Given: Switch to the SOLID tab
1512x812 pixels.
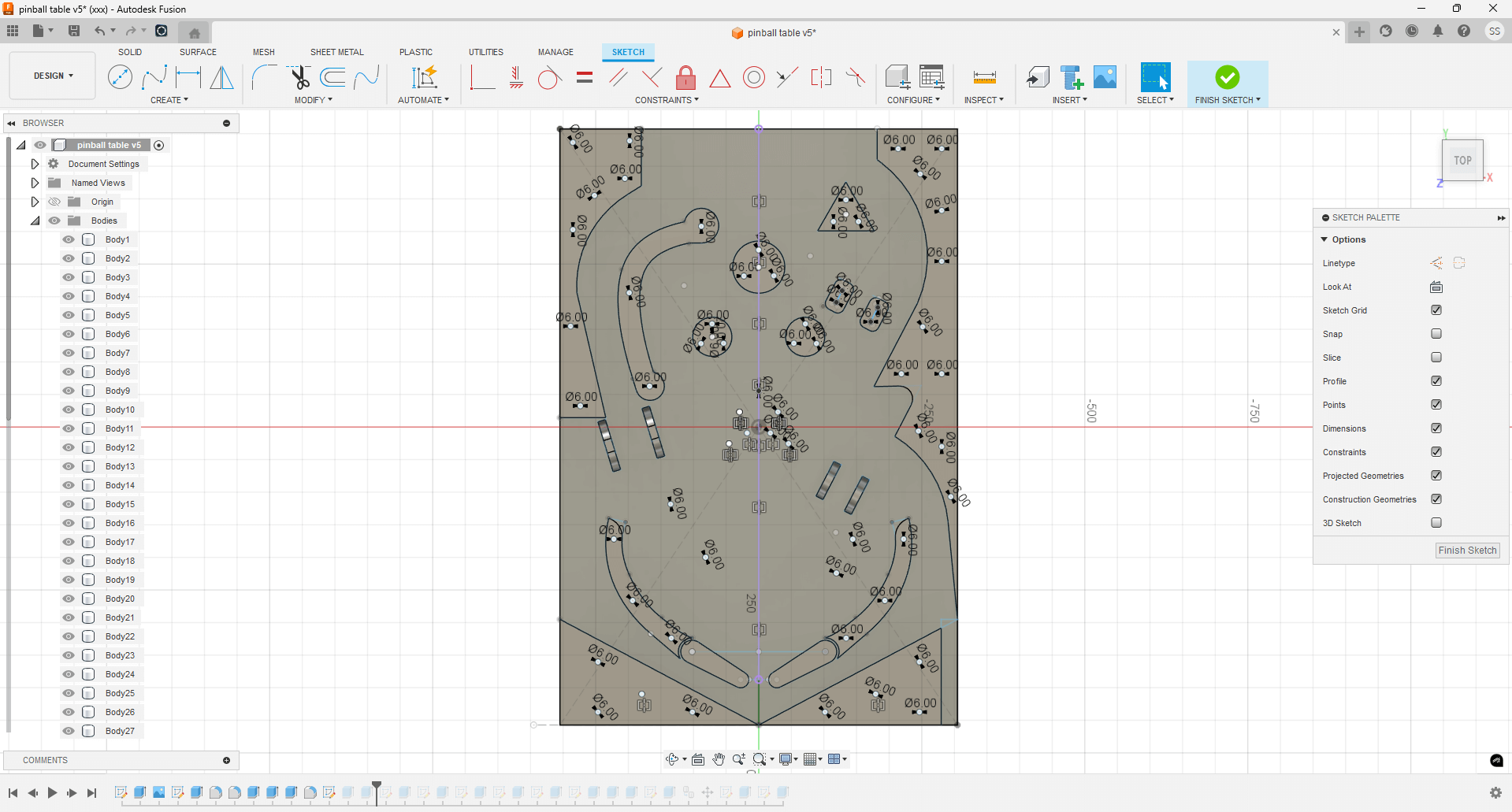Looking at the screenshot, I should point(130,52).
